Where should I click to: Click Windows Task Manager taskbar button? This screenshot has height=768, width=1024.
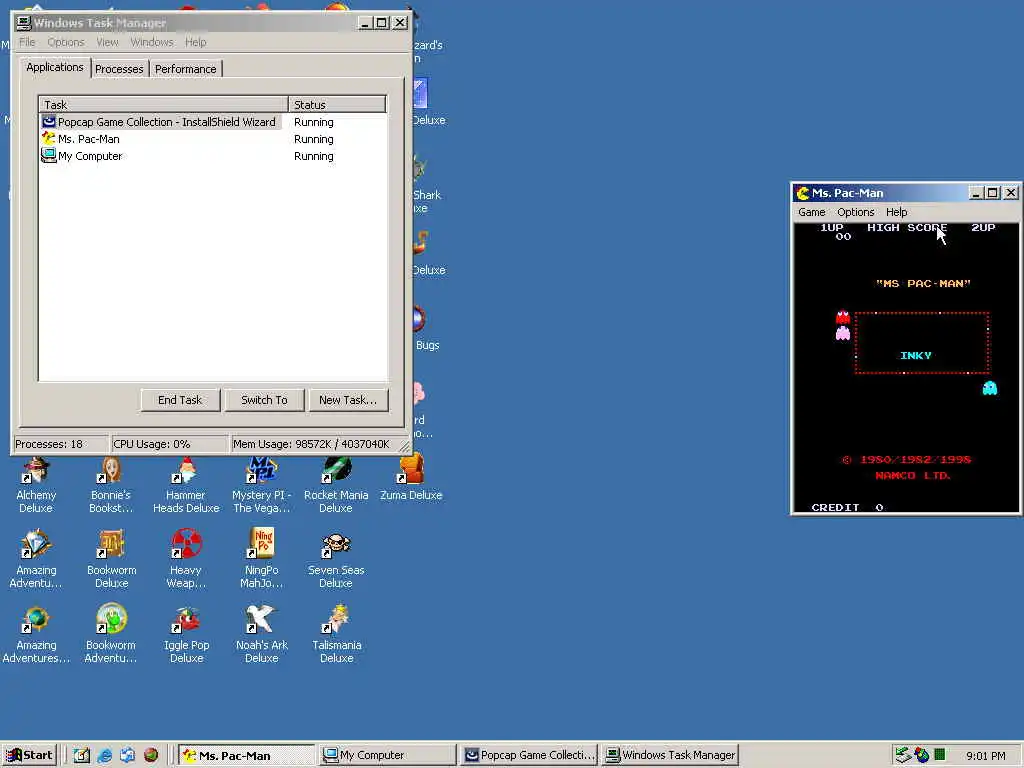(670, 756)
